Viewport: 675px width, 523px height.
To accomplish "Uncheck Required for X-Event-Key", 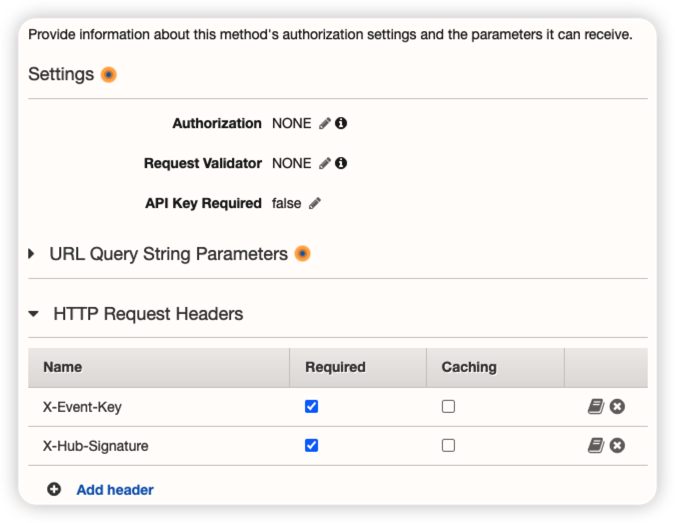I will tap(311, 406).
